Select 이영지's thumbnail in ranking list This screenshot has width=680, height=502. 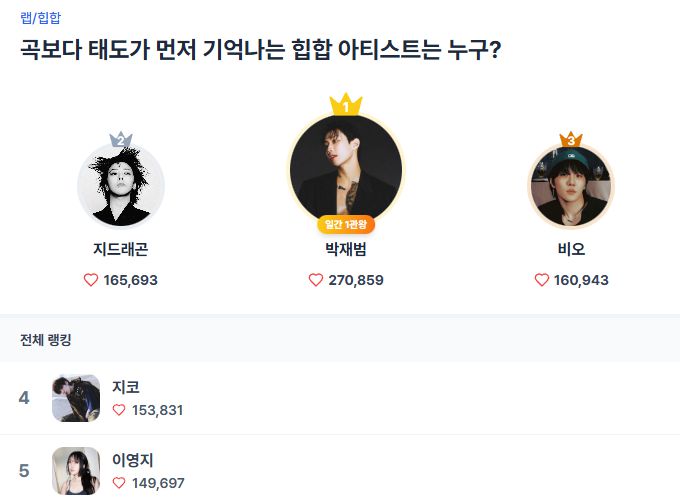click(x=76, y=470)
